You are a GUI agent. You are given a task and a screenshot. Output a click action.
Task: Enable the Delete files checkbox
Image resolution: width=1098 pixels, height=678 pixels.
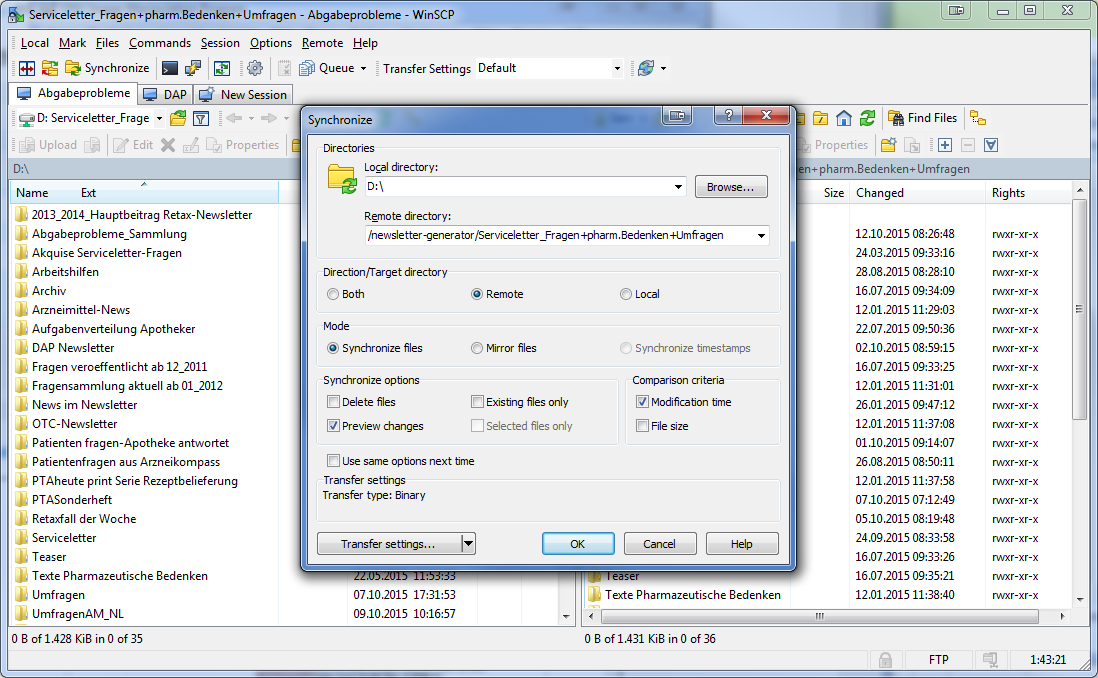pos(334,402)
